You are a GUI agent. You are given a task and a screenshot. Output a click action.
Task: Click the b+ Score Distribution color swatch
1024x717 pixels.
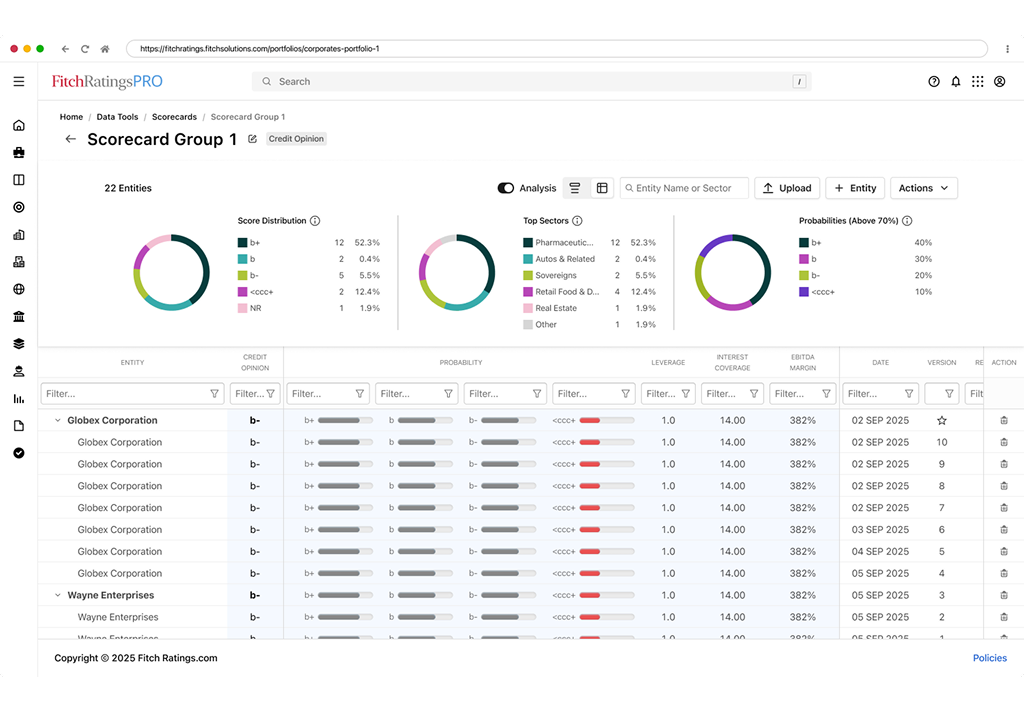pyautogui.click(x=242, y=243)
